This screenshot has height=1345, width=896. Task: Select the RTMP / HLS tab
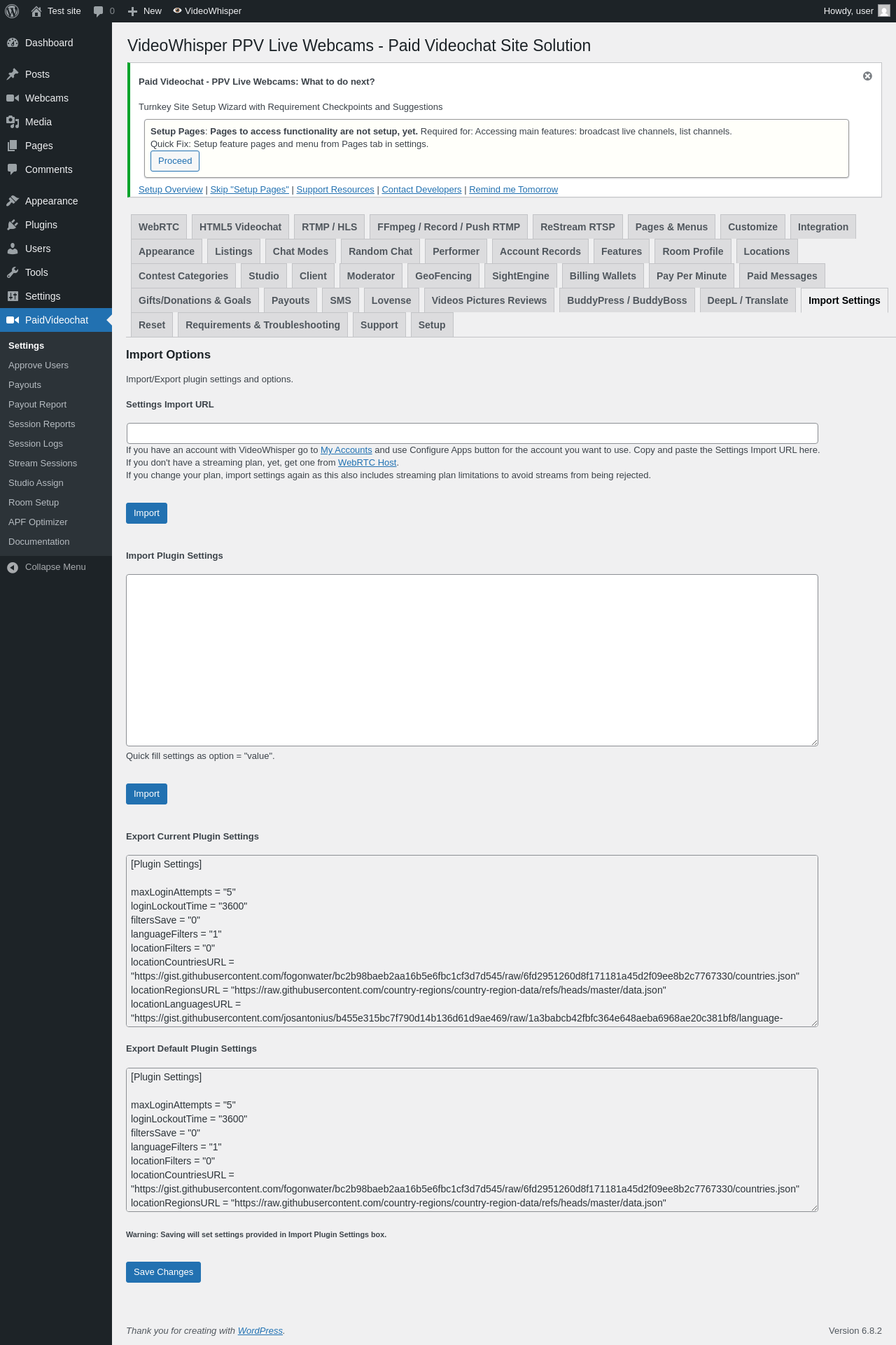(329, 227)
